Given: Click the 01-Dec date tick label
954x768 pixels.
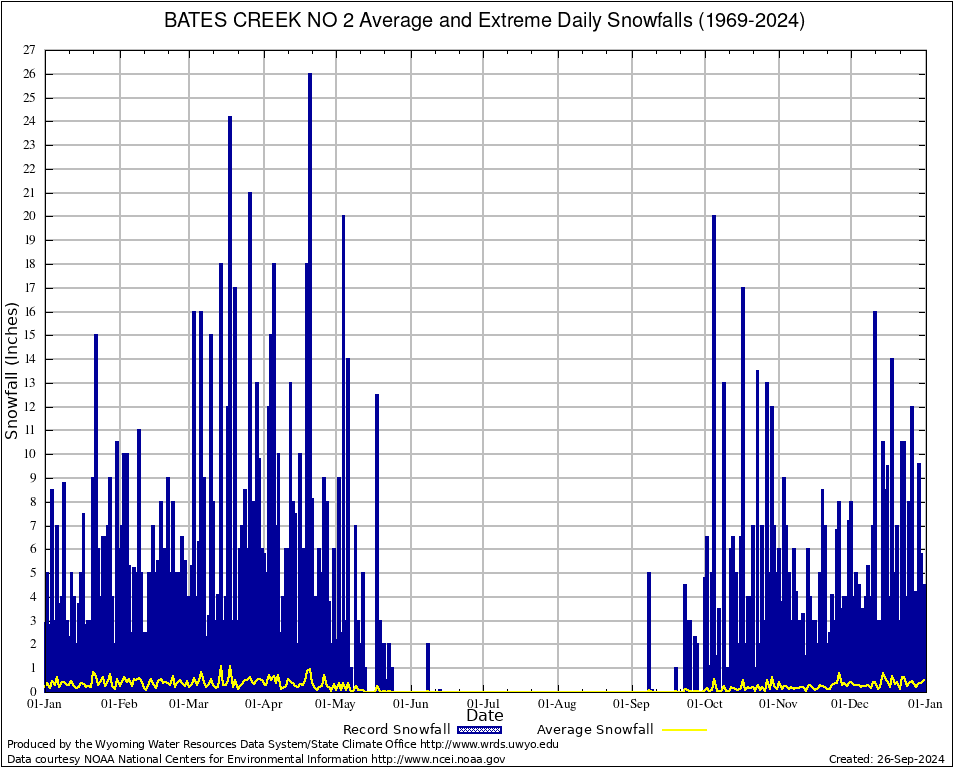Looking at the screenshot, I should [x=850, y=704].
